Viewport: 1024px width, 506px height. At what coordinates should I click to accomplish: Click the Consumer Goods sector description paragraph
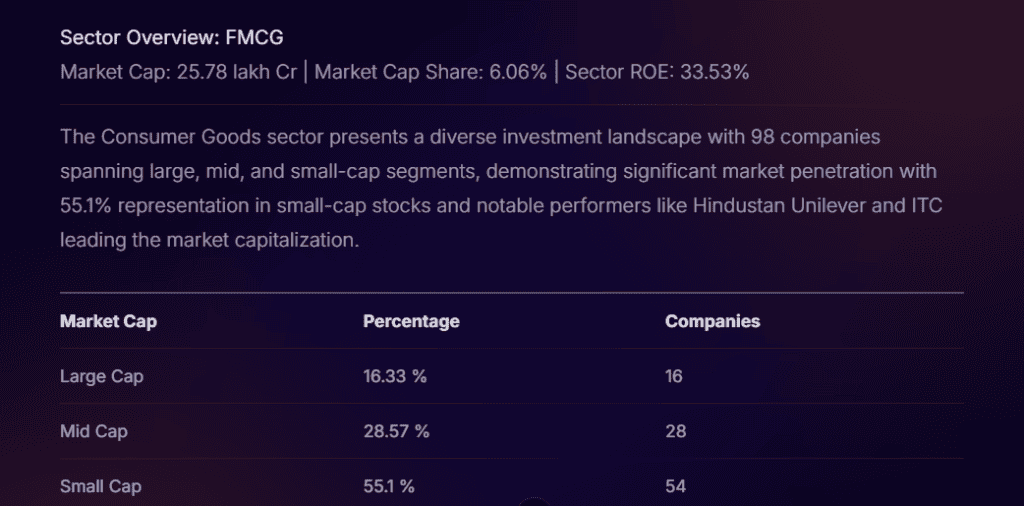pyautogui.click(x=498, y=187)
